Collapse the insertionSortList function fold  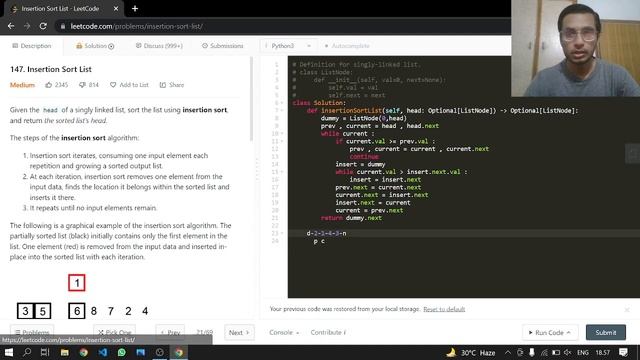click(282, 111)
